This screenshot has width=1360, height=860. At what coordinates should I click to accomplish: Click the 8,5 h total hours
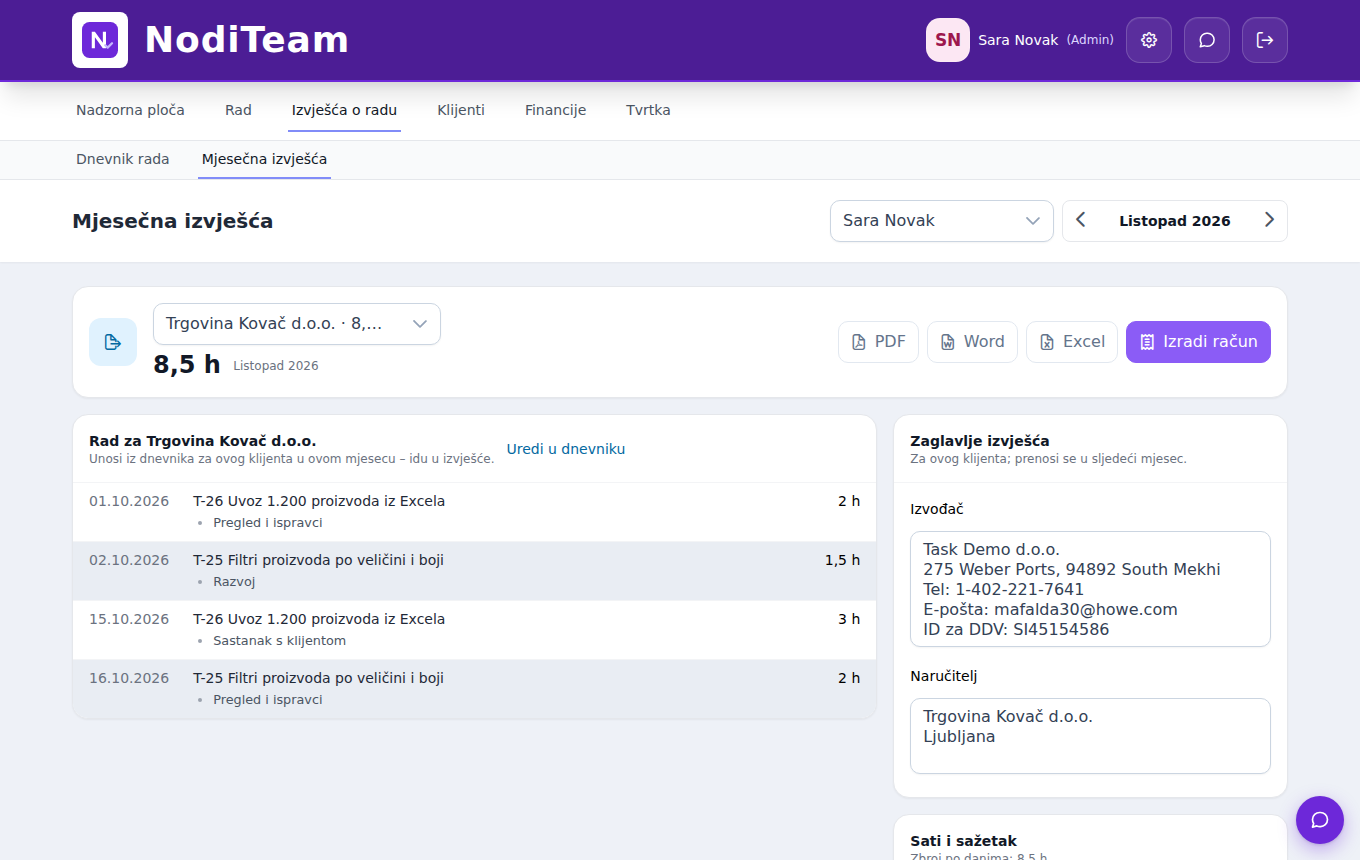point(187,364)
